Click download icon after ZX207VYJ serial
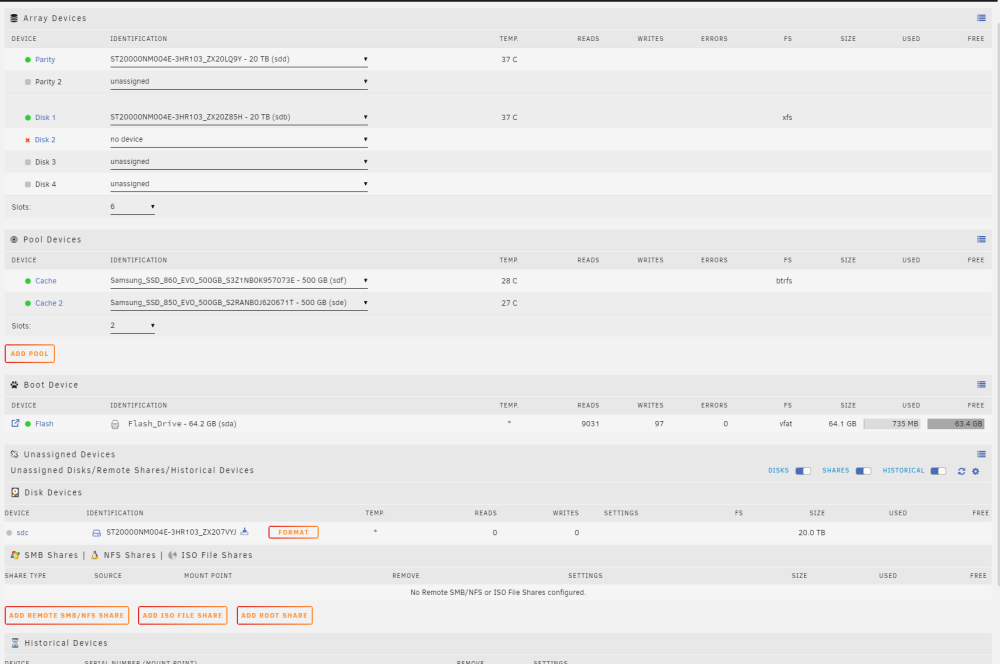 [x=244, y=531]
